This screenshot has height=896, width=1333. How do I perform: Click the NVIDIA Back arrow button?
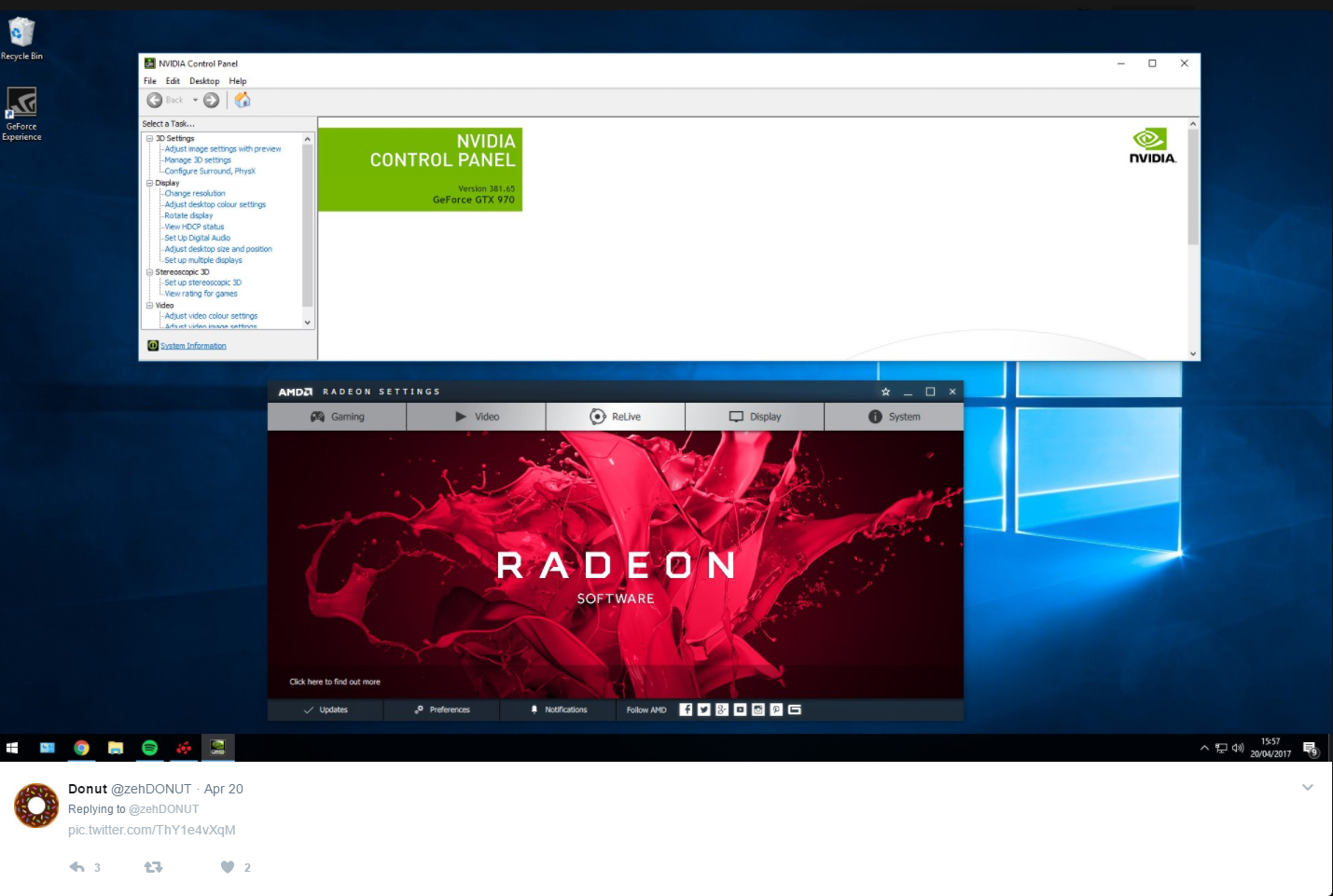(x=155, y=100)
